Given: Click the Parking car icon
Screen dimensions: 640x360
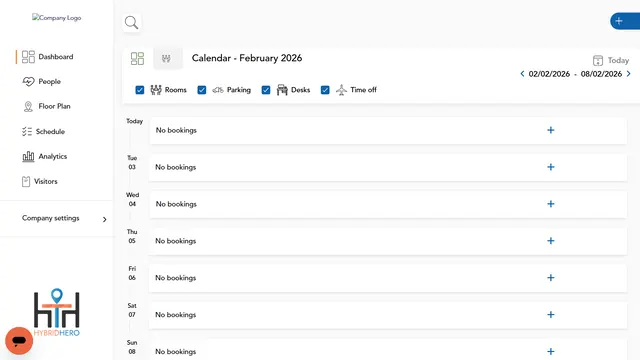Looking at the screenshot, I should (x=218, y=90).
